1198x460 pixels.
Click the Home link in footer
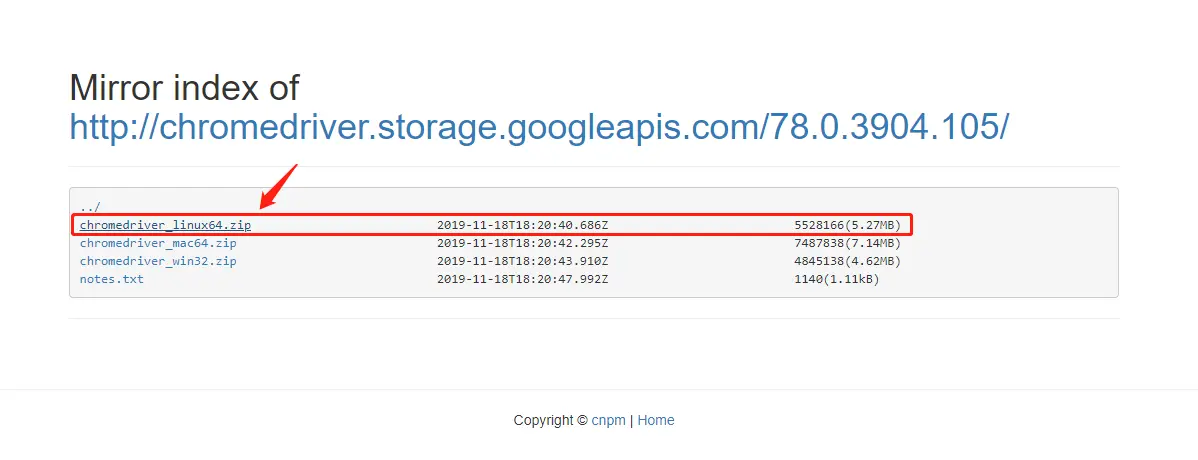pyautogui.click(x=656, y=420)
